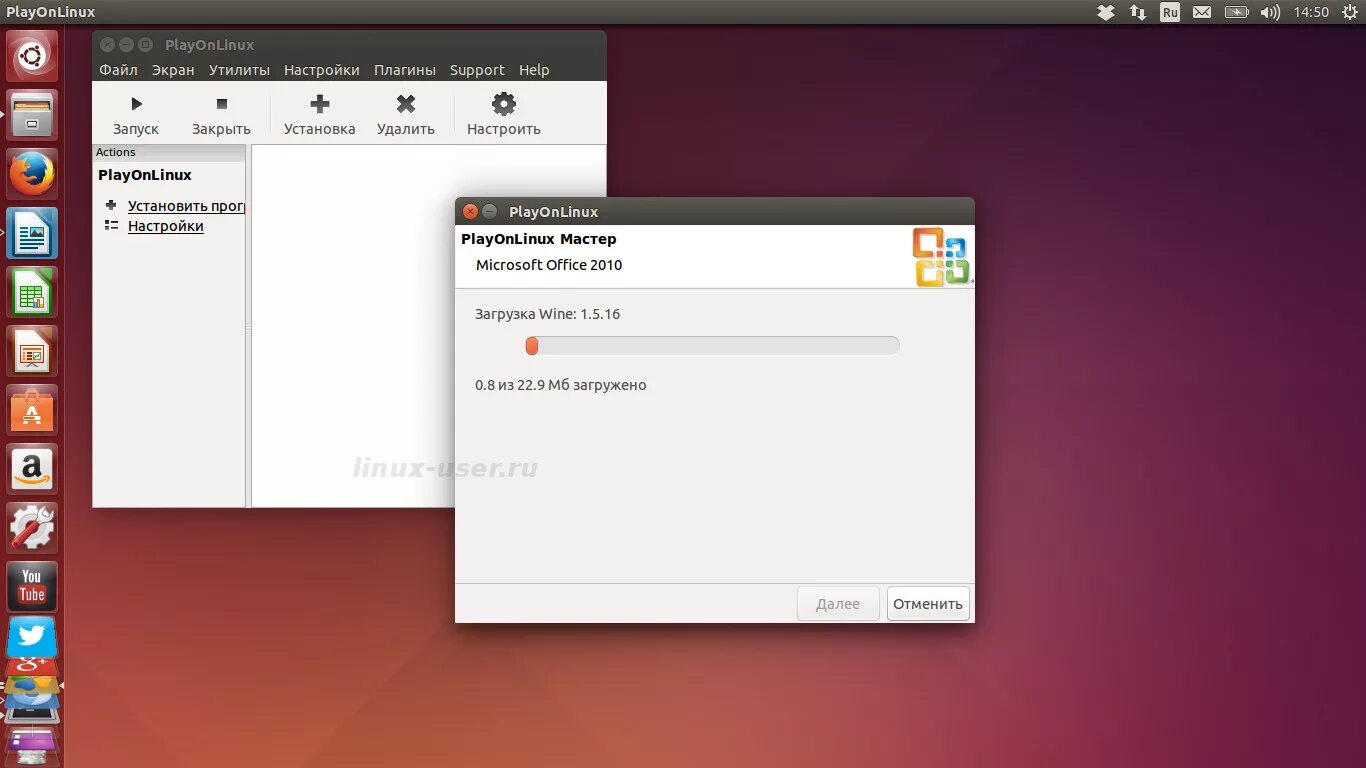Open System Settings wrench-gear dock icon
Image resolution: width=1366 pixels, height=768 pixels.
pyautogui.click(x=32, y=528)
